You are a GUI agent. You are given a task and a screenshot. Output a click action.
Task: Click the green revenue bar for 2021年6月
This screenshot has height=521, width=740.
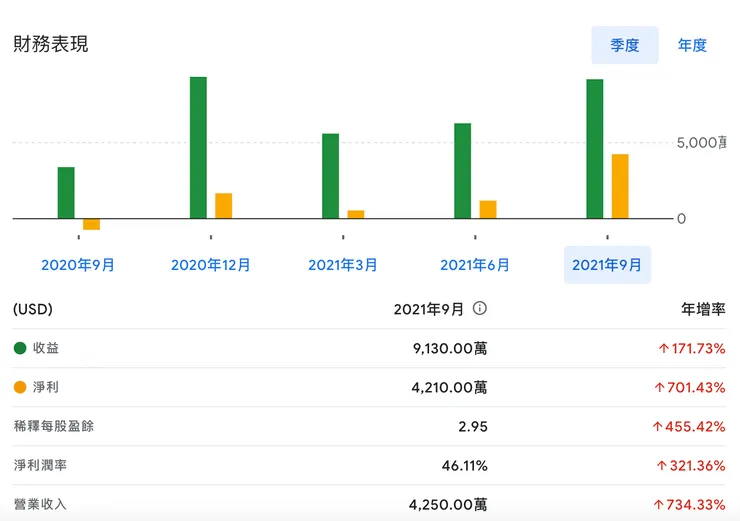click(x=462, y=171)
